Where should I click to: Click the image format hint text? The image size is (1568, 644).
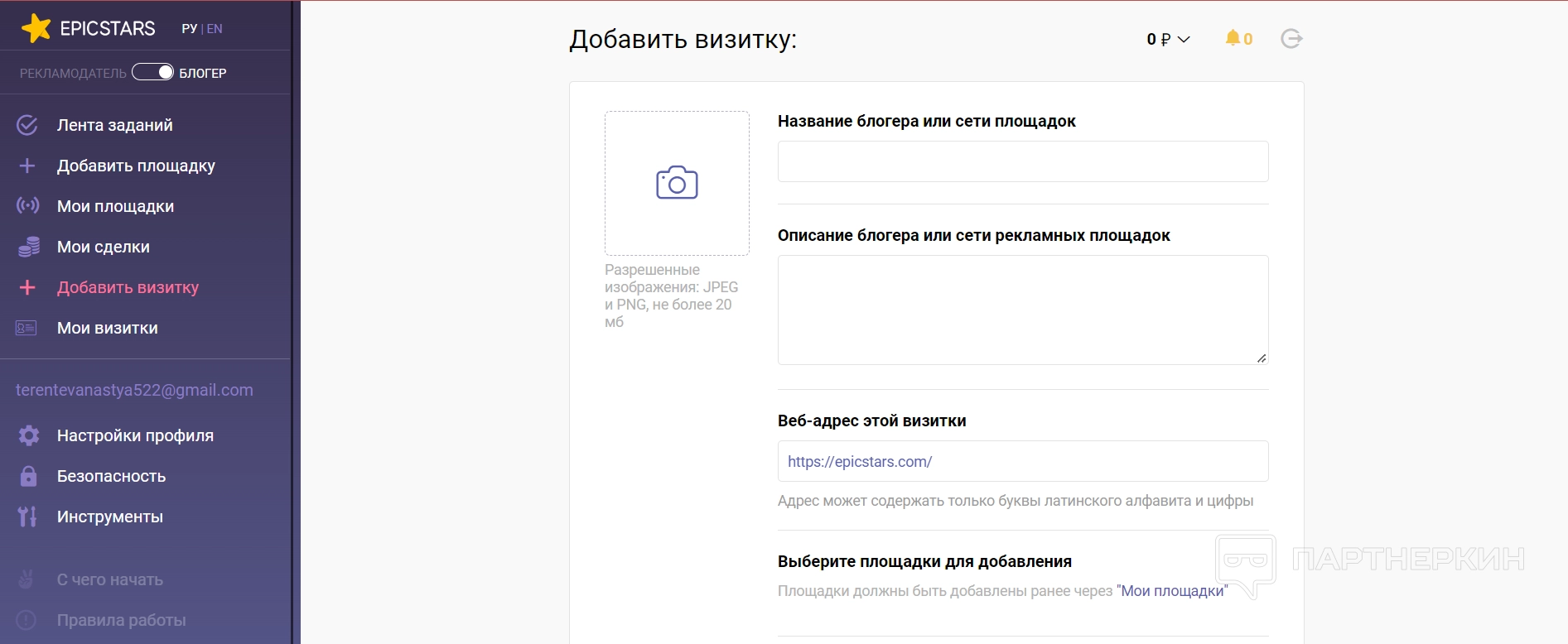click(x=672, y=296)
